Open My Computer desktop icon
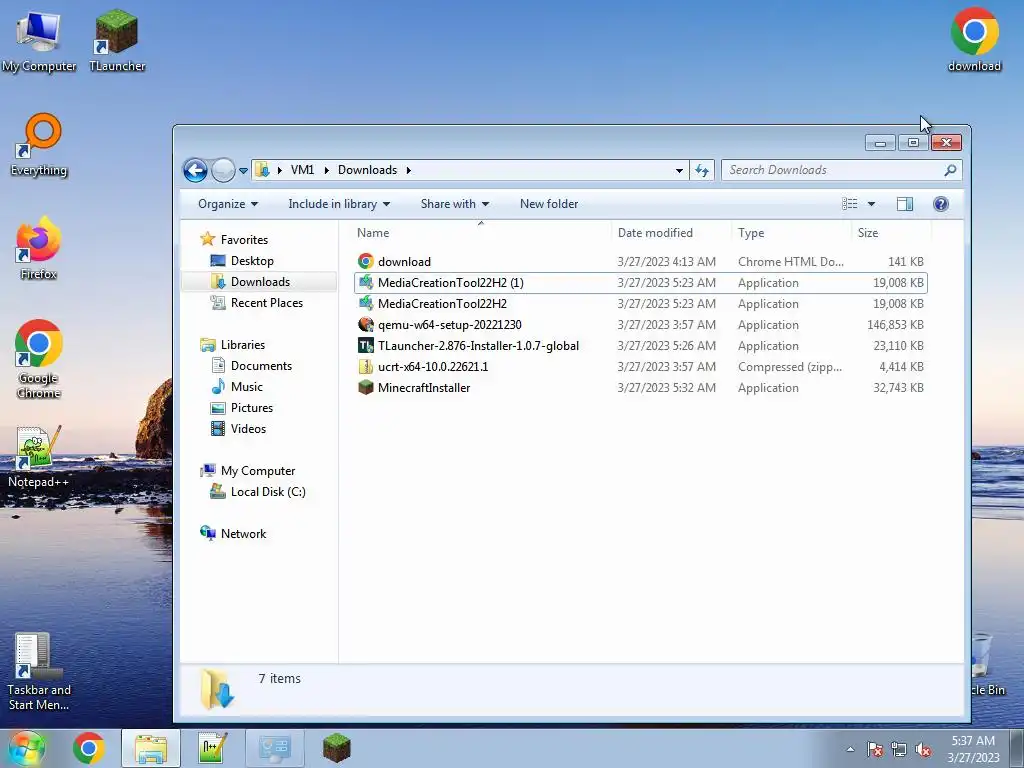Image resolution: width=1024 pixels, height=768 pixels. [39, 40]
